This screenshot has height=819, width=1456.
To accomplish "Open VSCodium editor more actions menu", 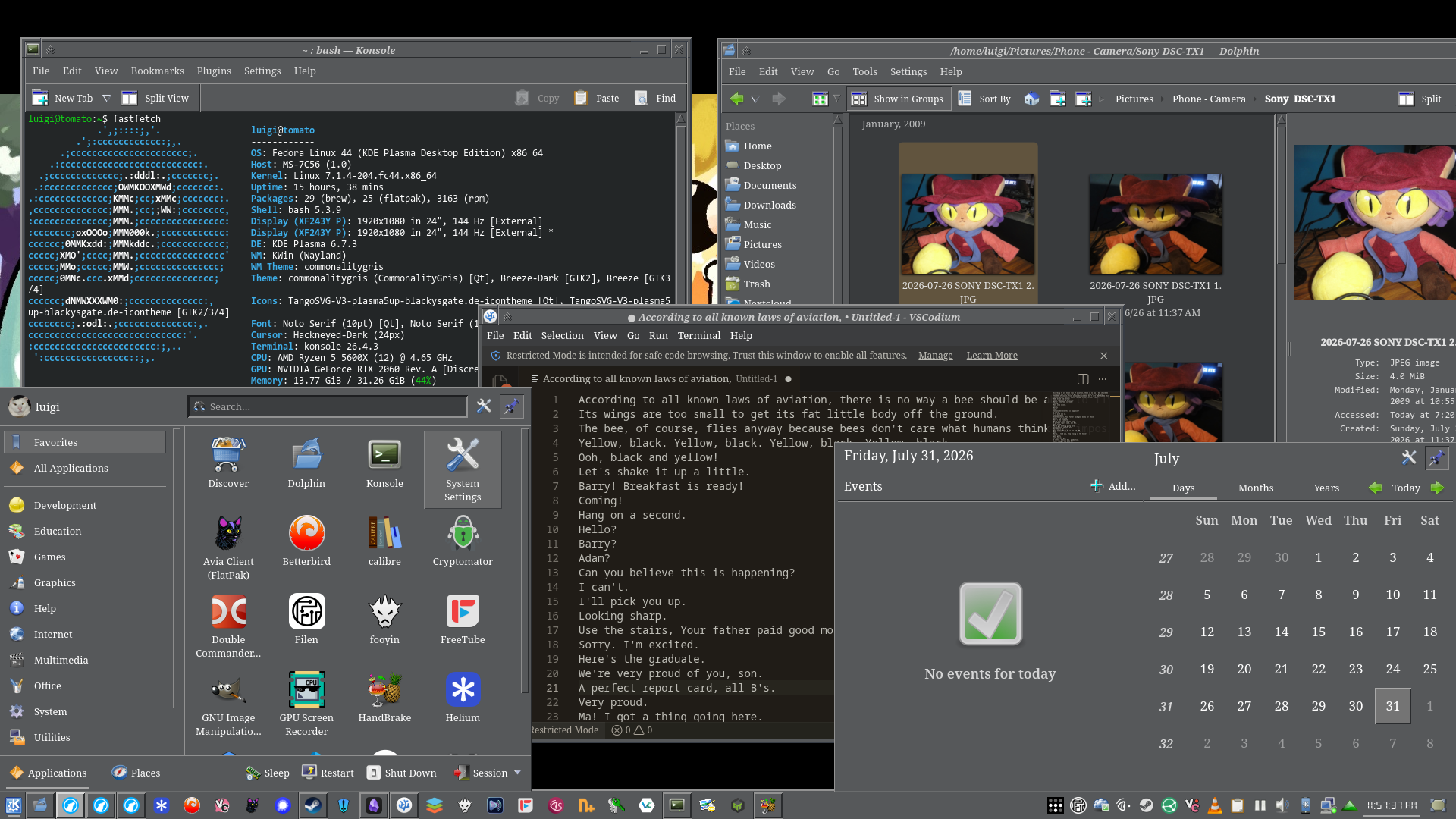I will pos(1103,379).
